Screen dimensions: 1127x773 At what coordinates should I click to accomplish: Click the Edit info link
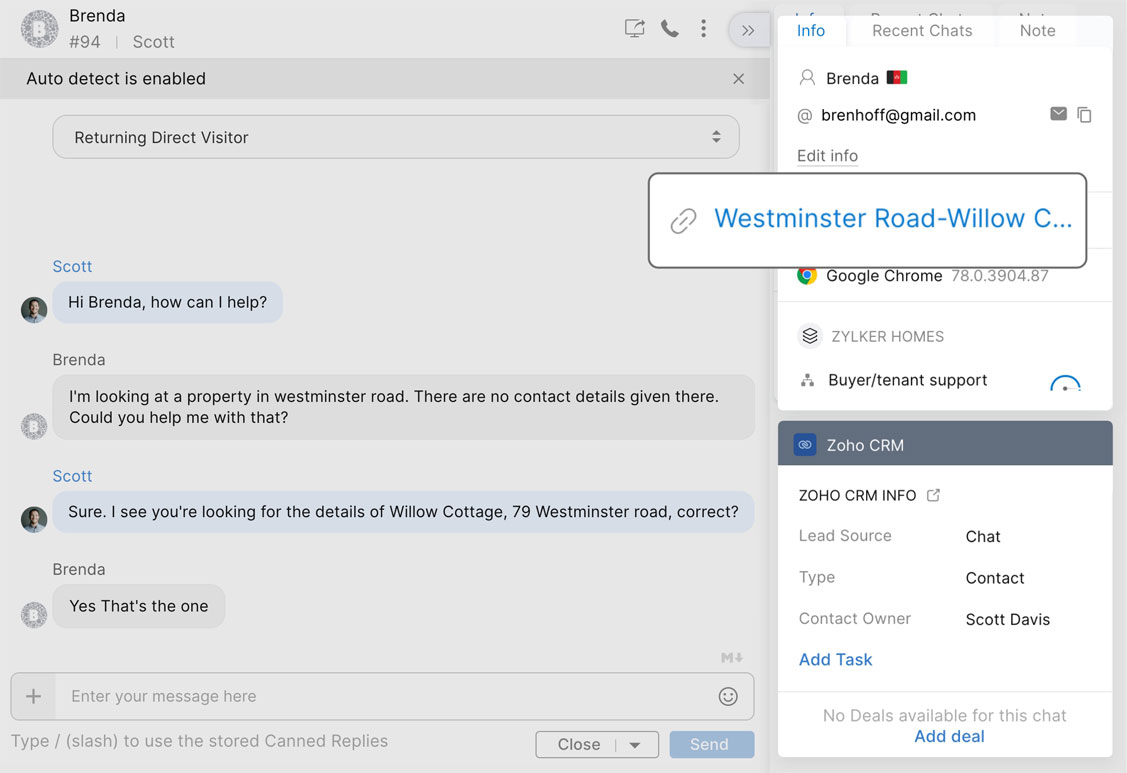pos(827,156)
